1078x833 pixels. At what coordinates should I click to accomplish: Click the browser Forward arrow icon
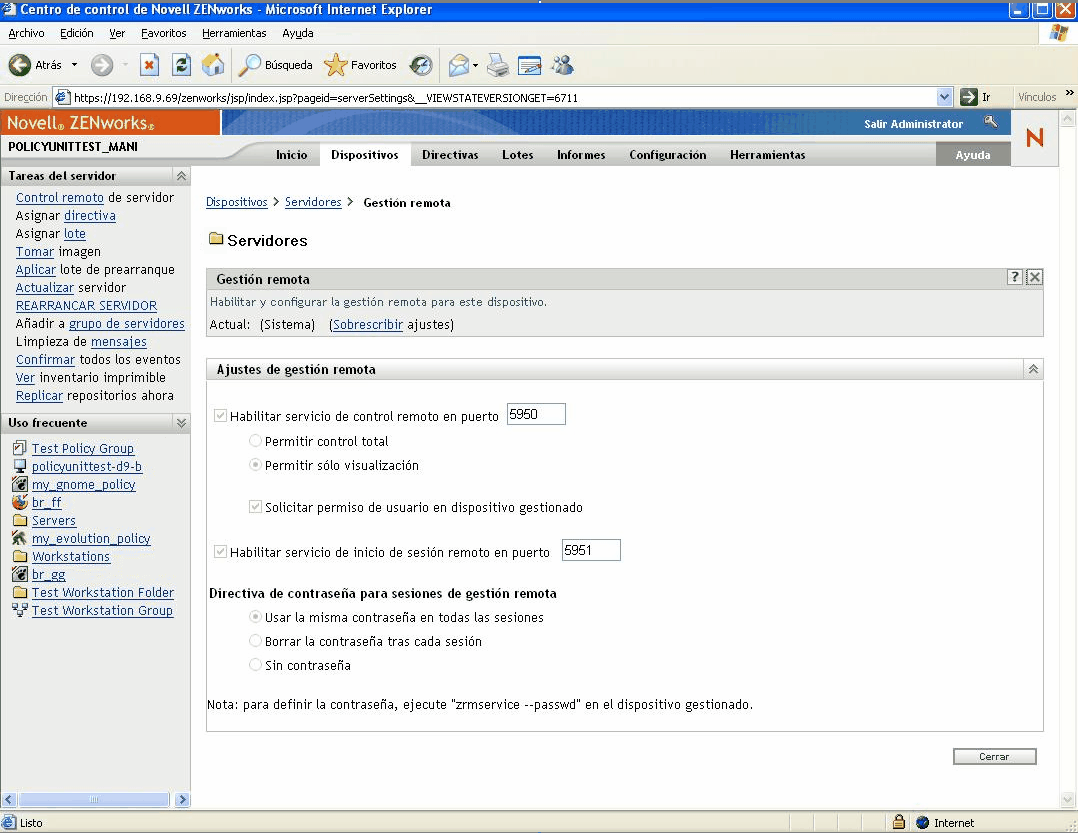[102, 65]
